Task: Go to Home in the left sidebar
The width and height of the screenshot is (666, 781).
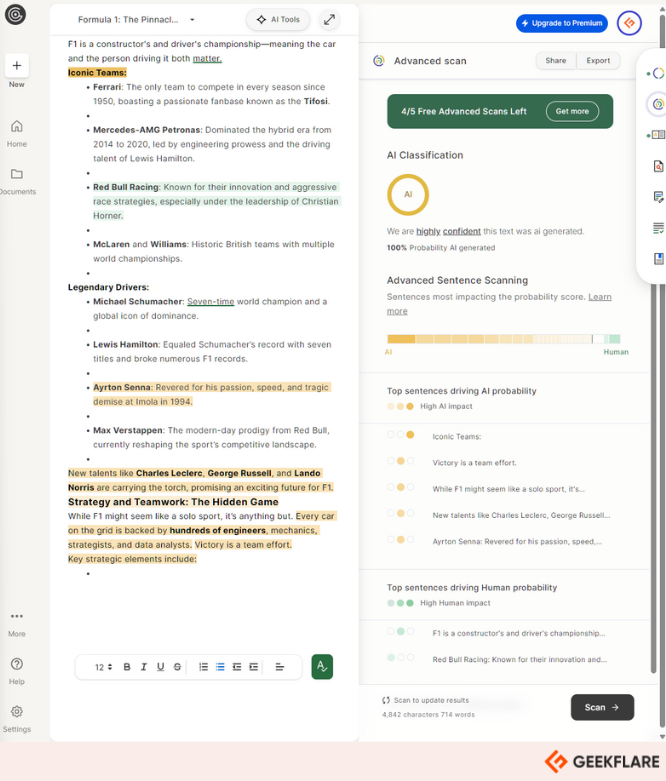Action: [x=16, y=133]
